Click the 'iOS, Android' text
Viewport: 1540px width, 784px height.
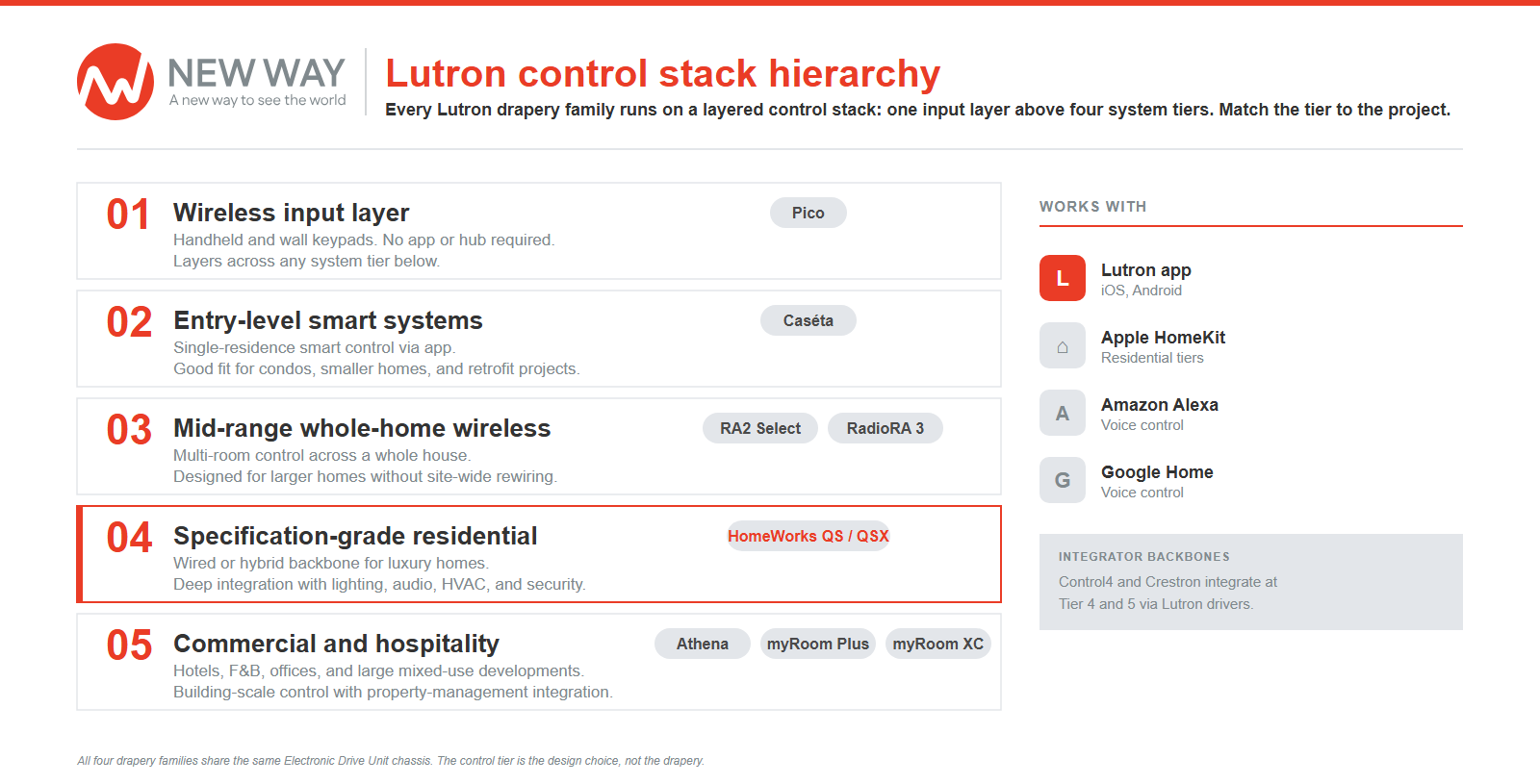[x=1142, y=291]
